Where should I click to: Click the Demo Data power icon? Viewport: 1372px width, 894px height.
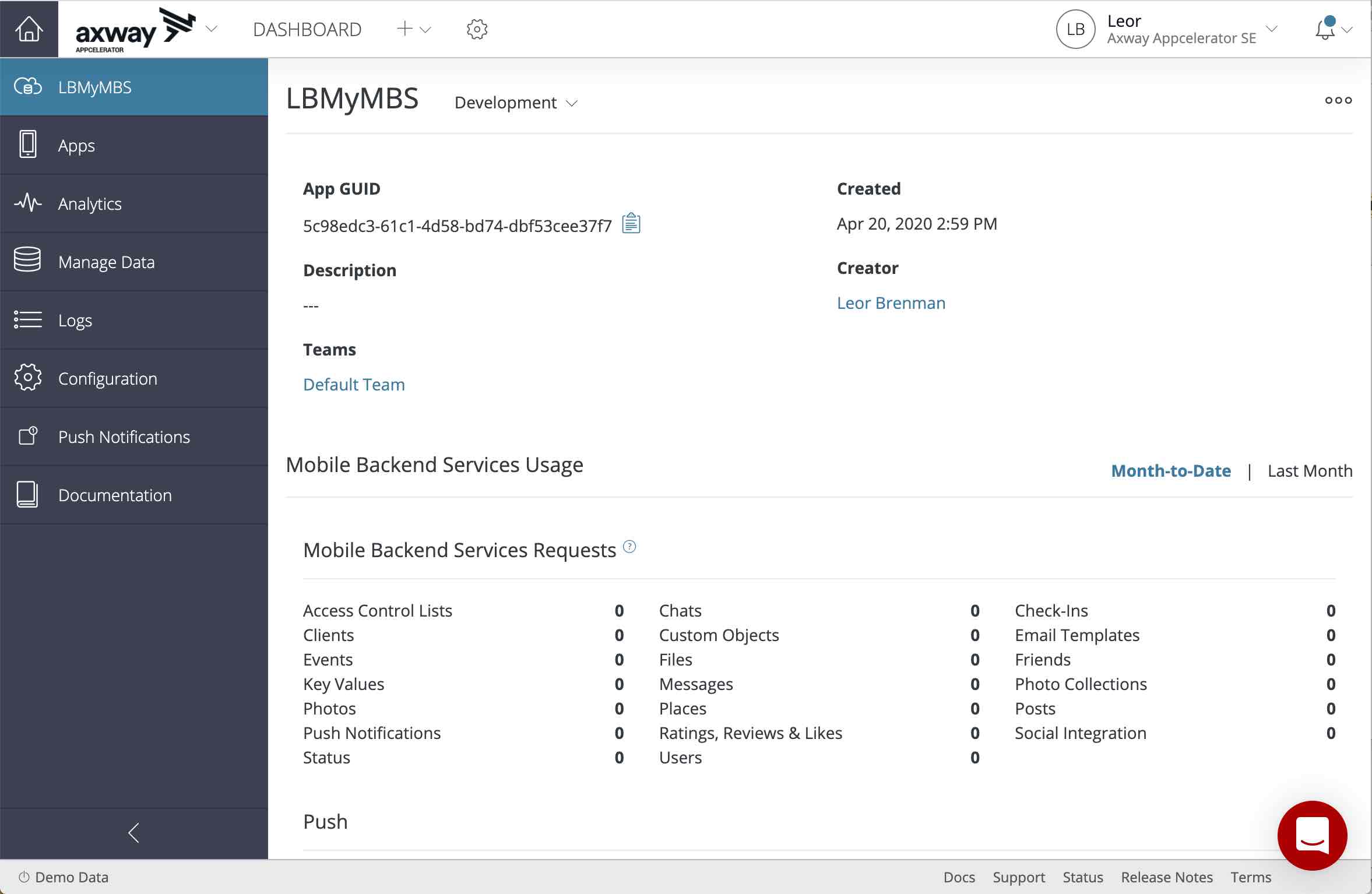point(24,877)
